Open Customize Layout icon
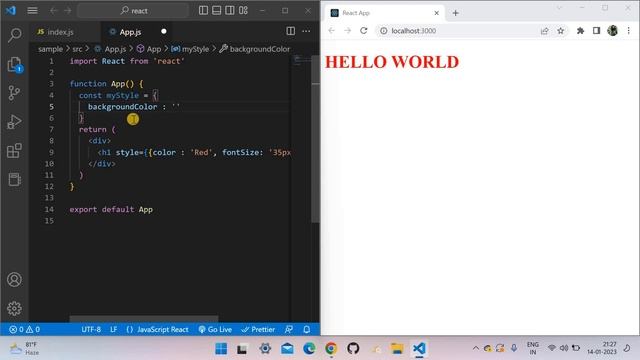 243,11
